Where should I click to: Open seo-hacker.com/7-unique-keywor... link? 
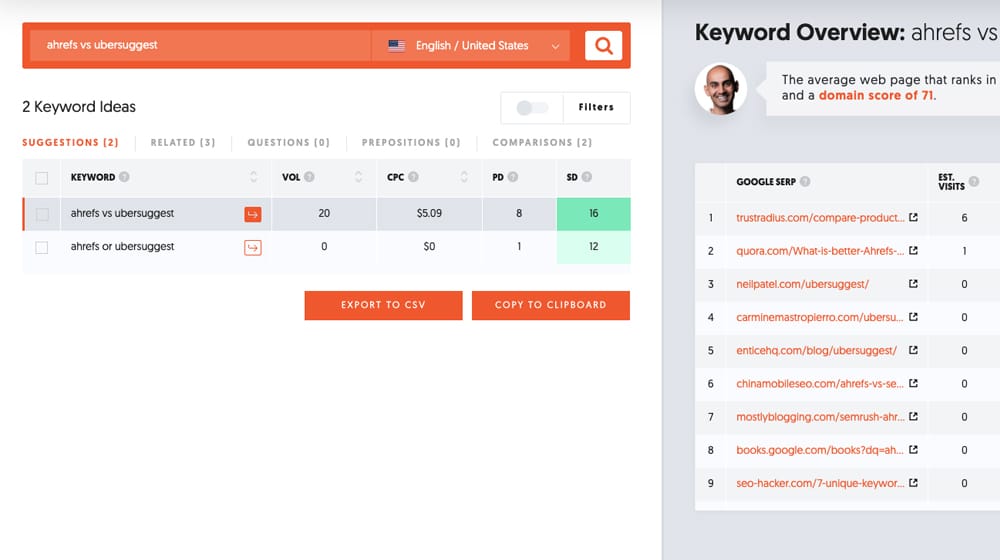click(820, 483)
